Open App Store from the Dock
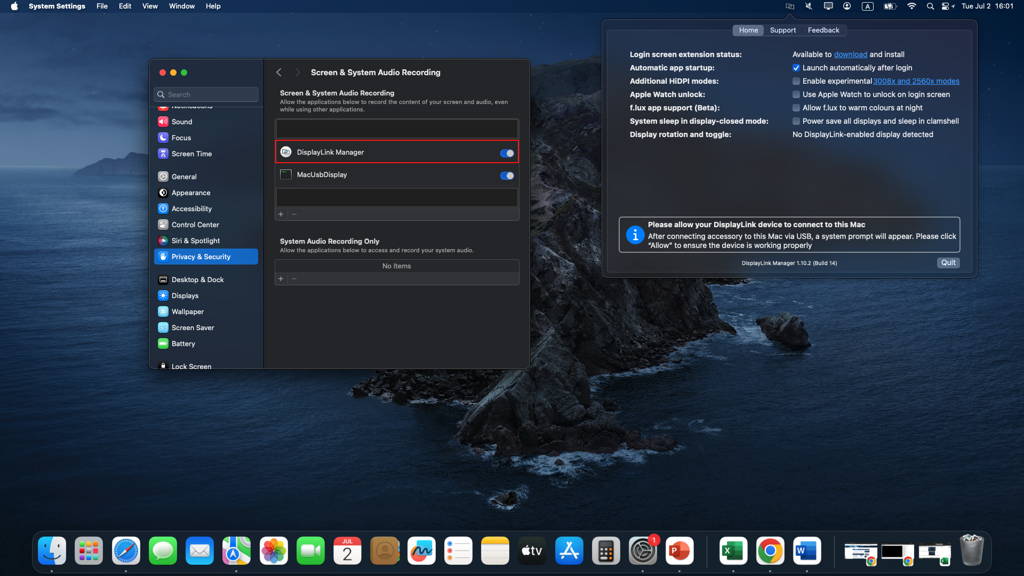Image resolution: width=1024 pixels, height=576 pixels. pyautogui.click(x=569, y=551)
